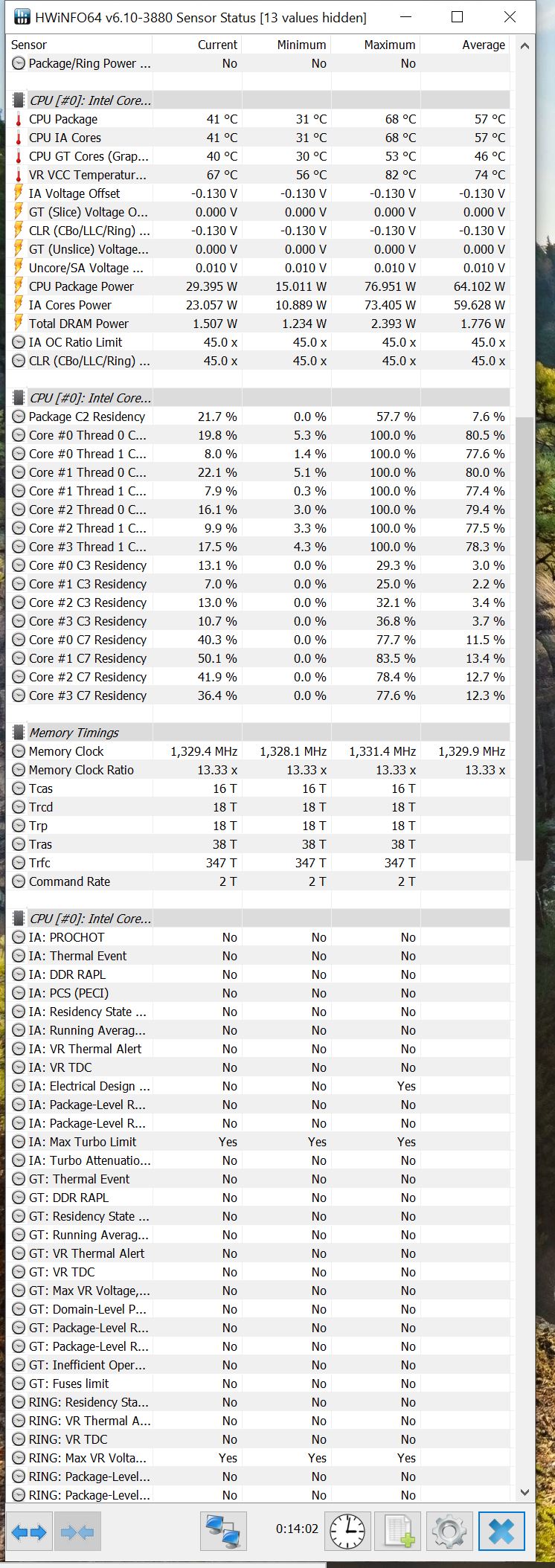This screenshot has height=1568, width=555.
Task: Click the shrink columns arrows button
Action: [x=77, y=1532]
